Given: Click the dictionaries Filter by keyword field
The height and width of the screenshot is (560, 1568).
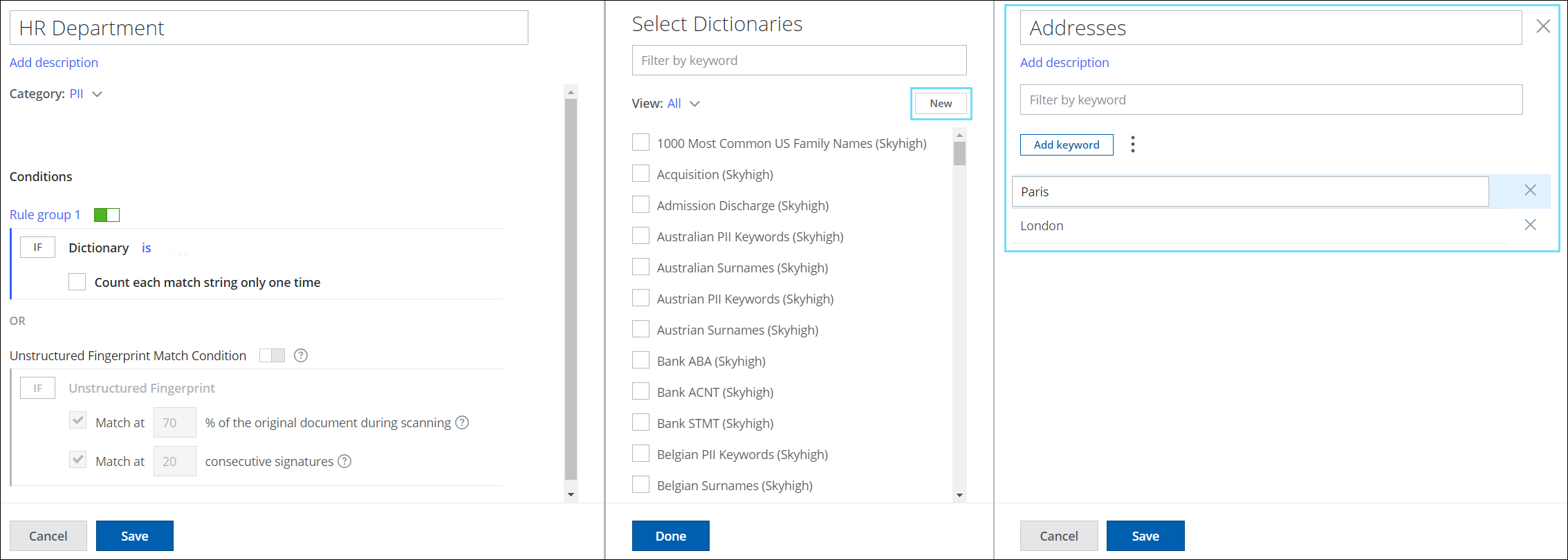Looking at the screenshot, I should point(799,61).
